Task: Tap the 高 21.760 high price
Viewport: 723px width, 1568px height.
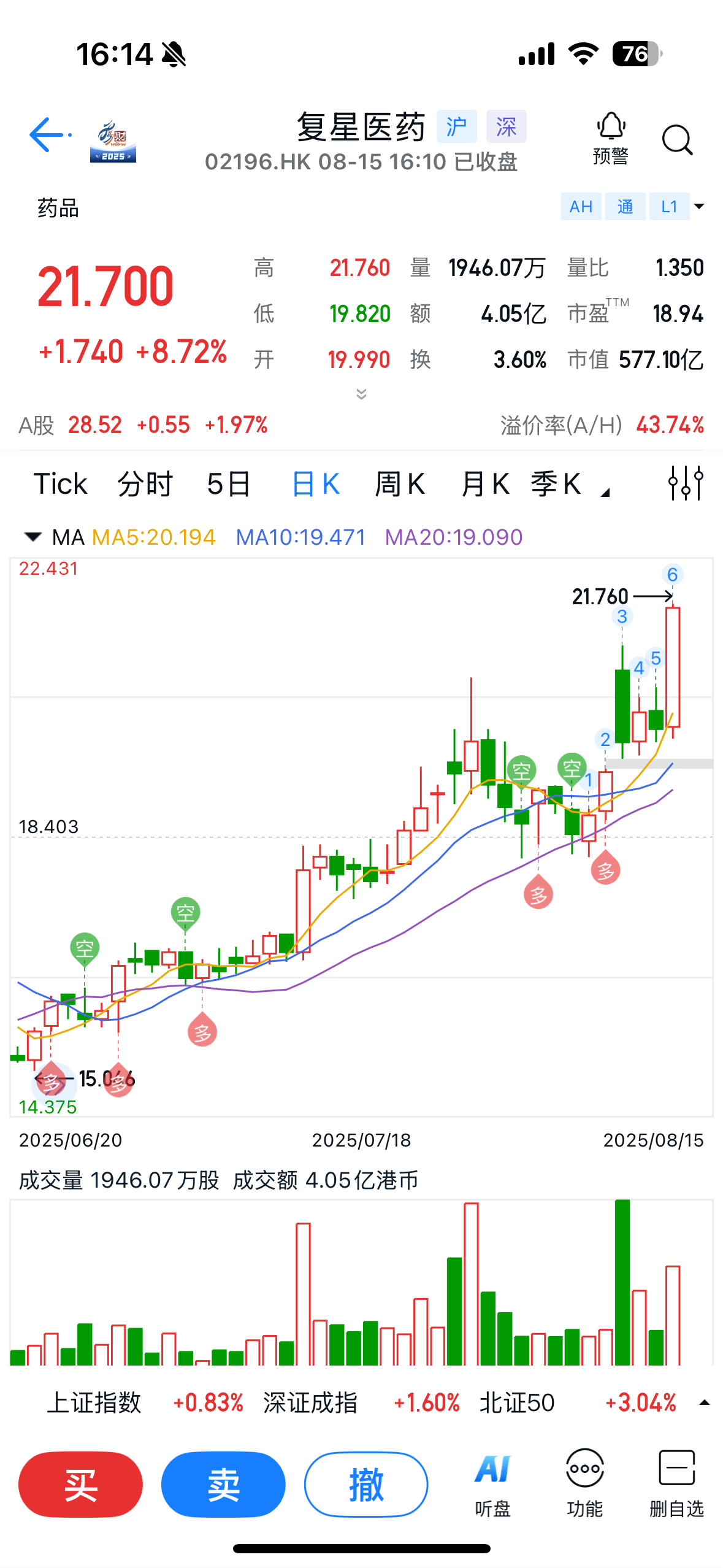Action: tap(322, 268)
